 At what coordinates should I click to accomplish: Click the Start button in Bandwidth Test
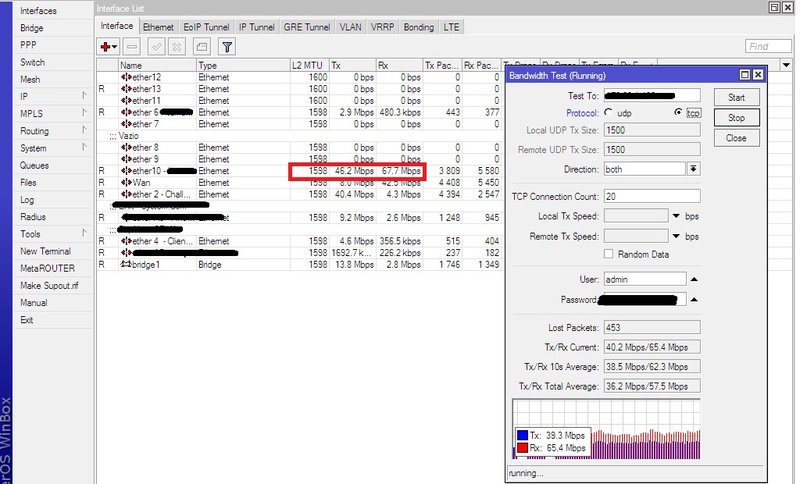tap(736, 97)
